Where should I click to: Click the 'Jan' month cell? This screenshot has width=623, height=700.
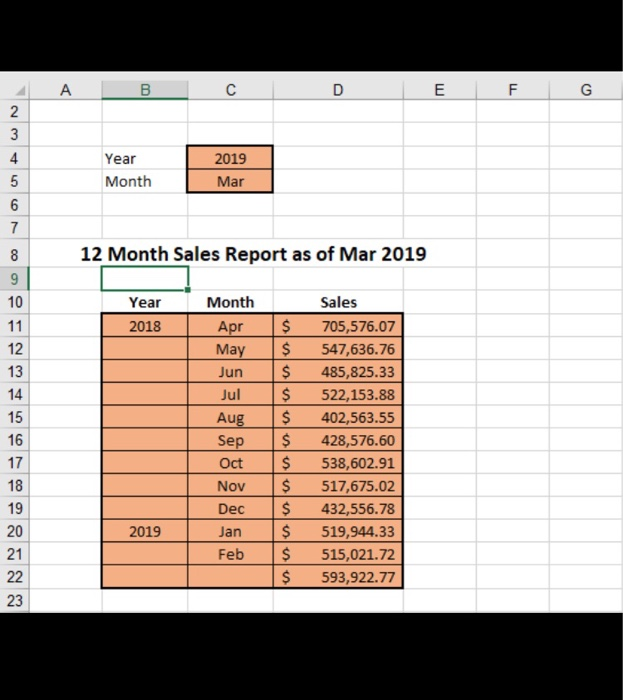(230, 531)
